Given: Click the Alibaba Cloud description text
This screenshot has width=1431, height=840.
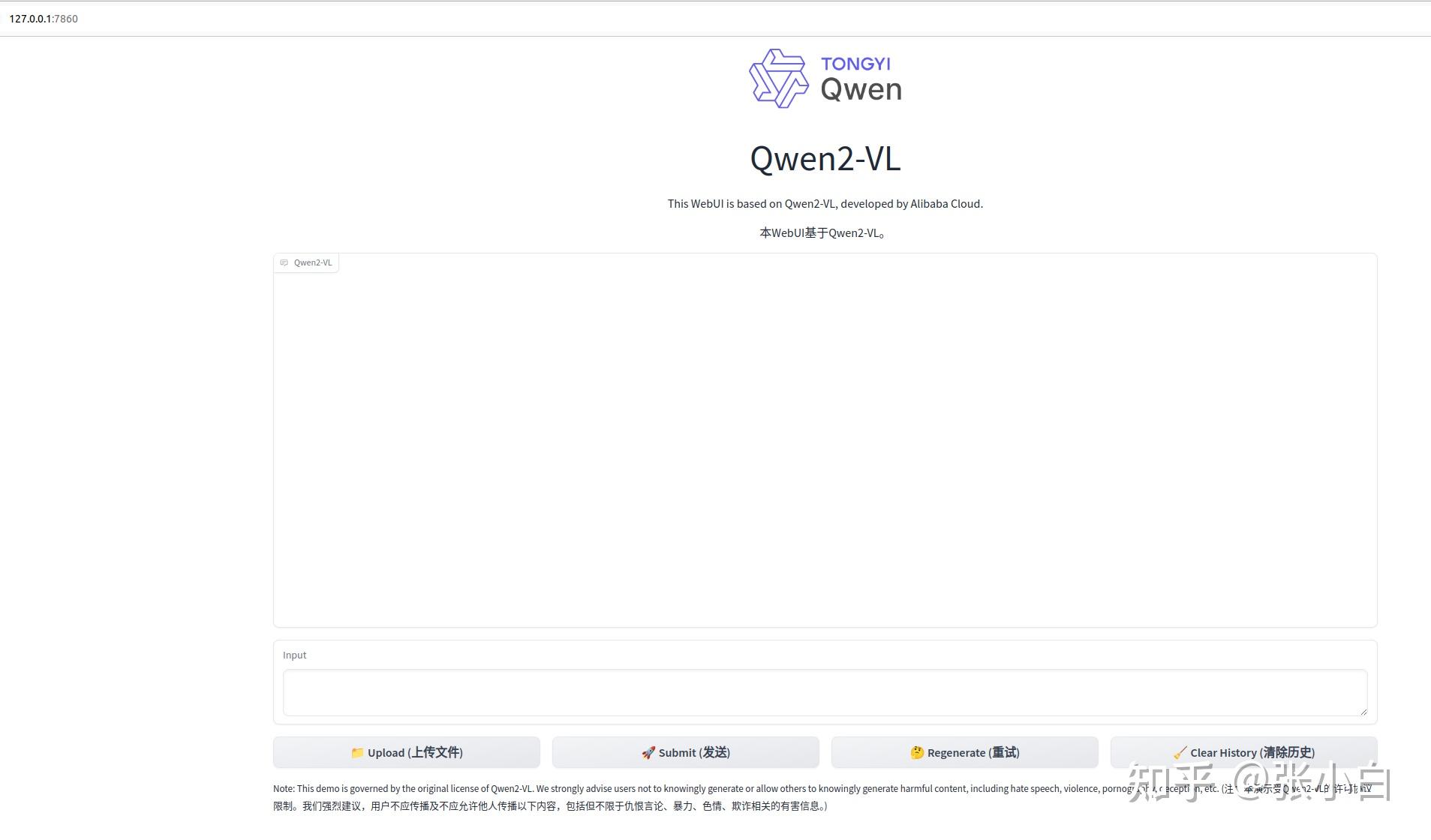Looking at the screenshot, I should coord(825,203).
